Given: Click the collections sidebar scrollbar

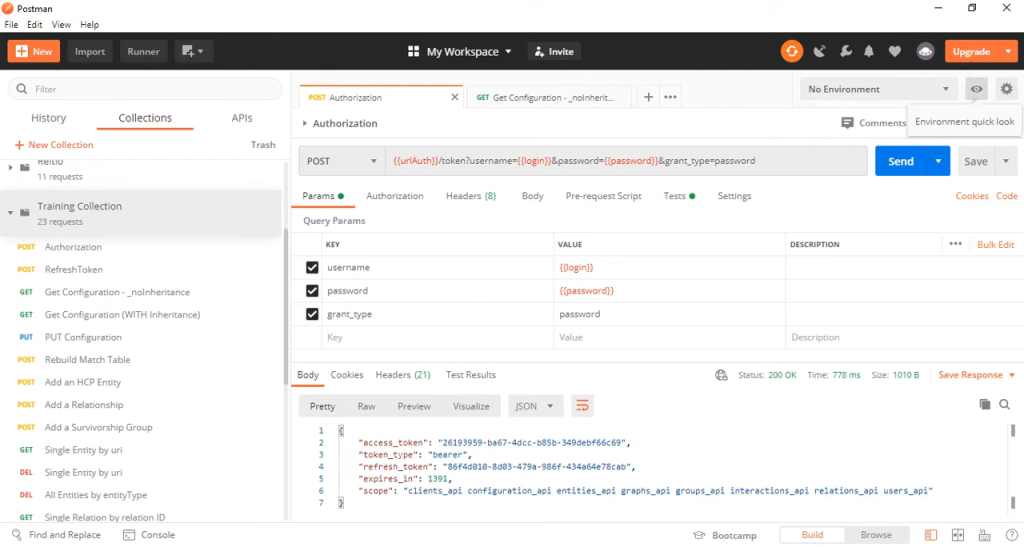Looking at the screenshot, I should tap(285, 307).
